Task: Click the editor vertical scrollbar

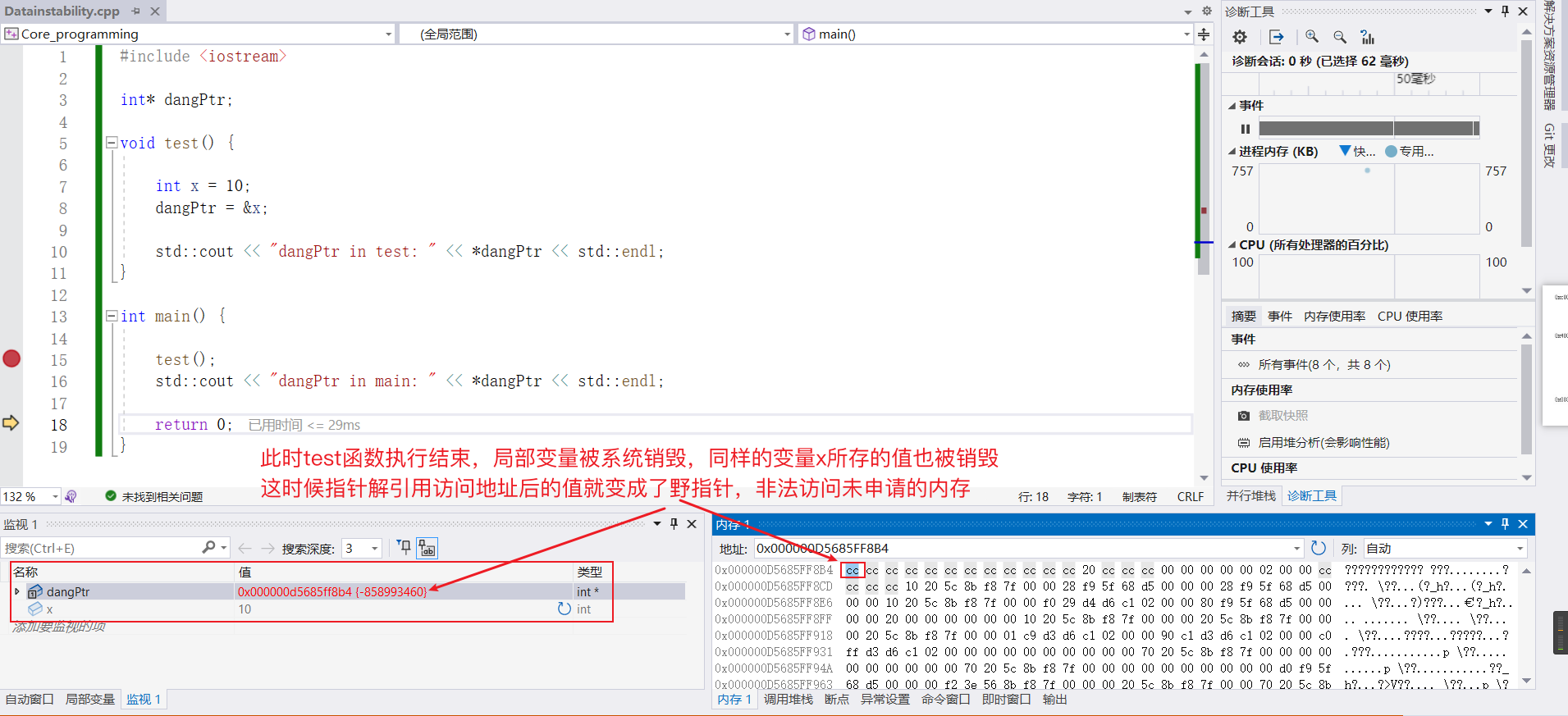Action: [1204, 267]
